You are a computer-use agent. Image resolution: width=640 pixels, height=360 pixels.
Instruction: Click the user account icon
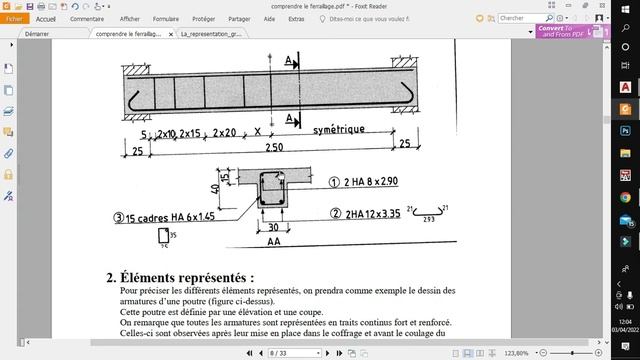[x=599, y=18]
